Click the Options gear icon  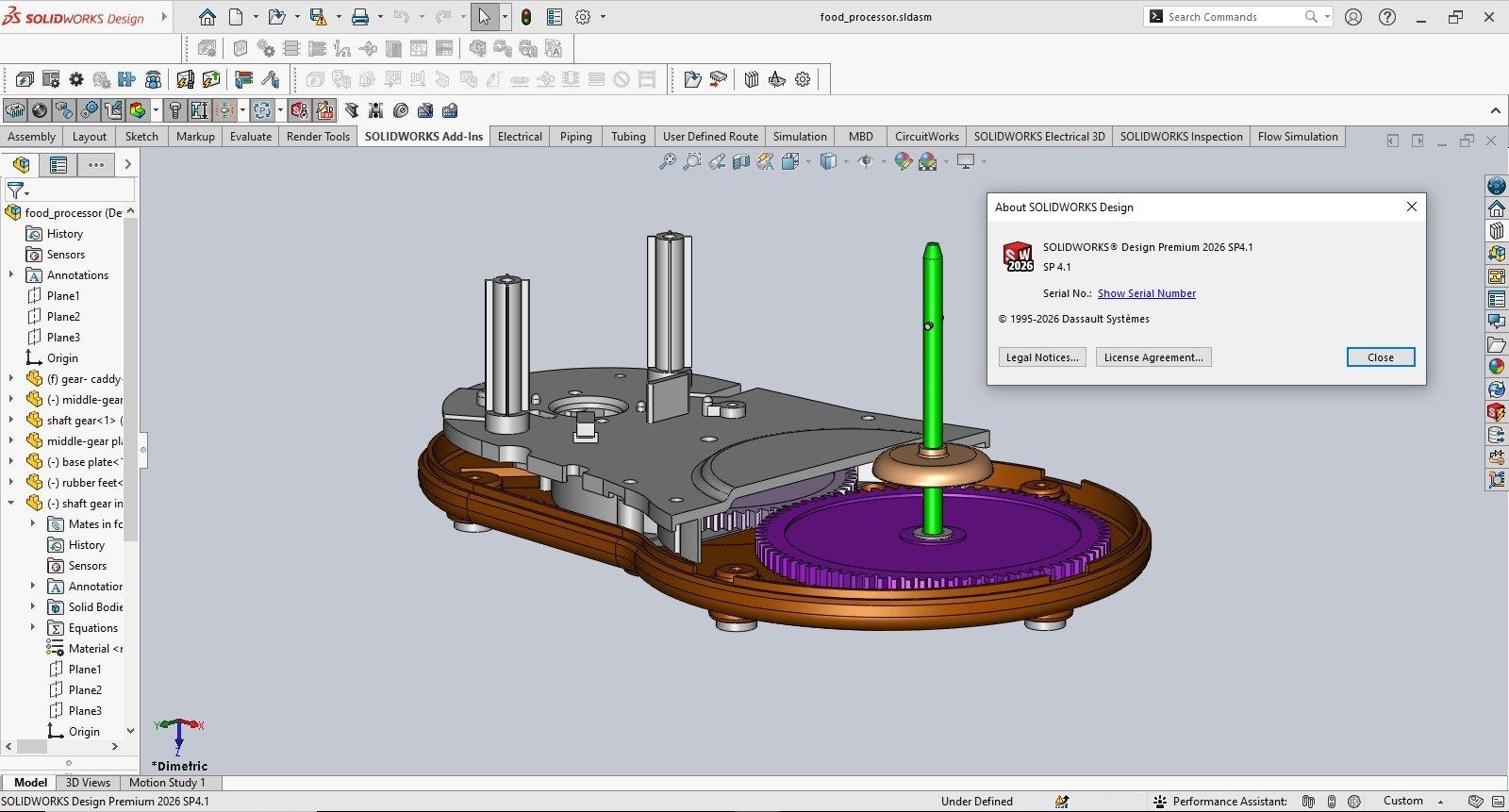[584, 17]
